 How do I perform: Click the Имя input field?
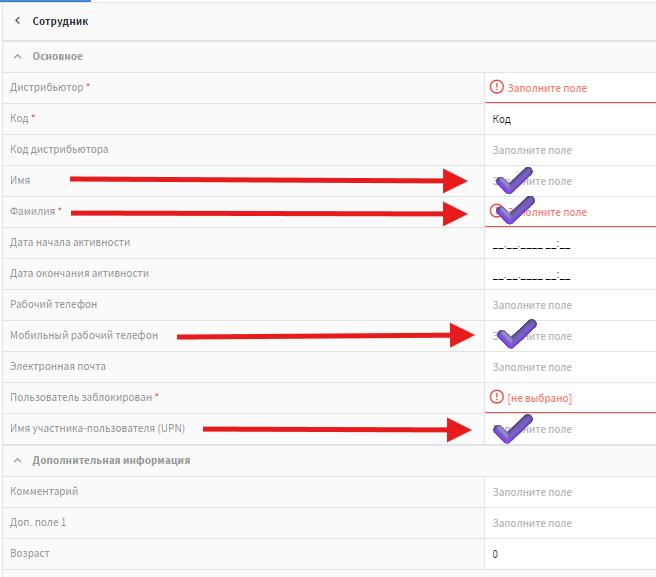pos(570,181)
